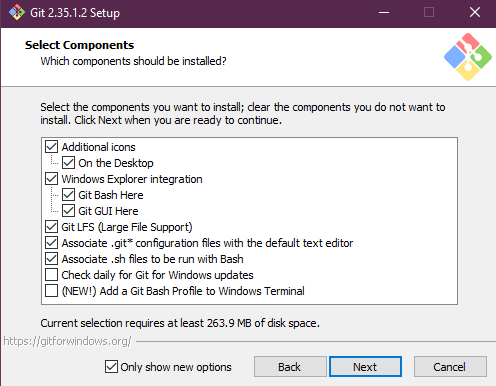Click the Git logo icon in title bar
496x386 pixels.
click(x=17, y=13)
